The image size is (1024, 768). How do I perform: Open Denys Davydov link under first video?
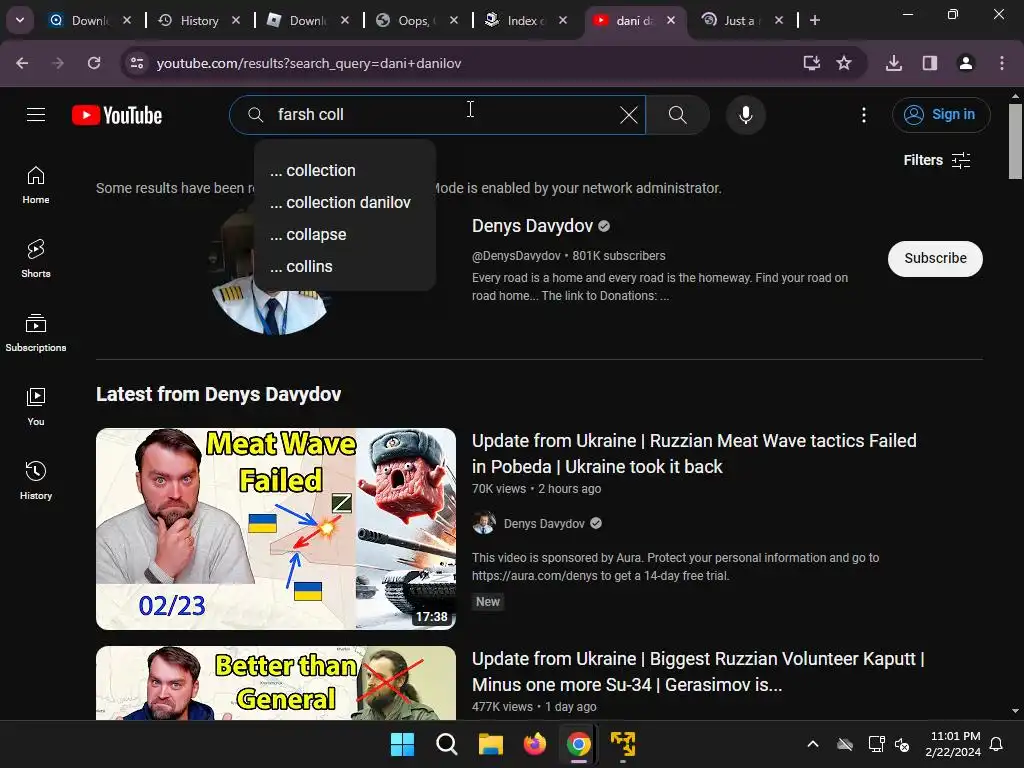(x=544, y=524)
